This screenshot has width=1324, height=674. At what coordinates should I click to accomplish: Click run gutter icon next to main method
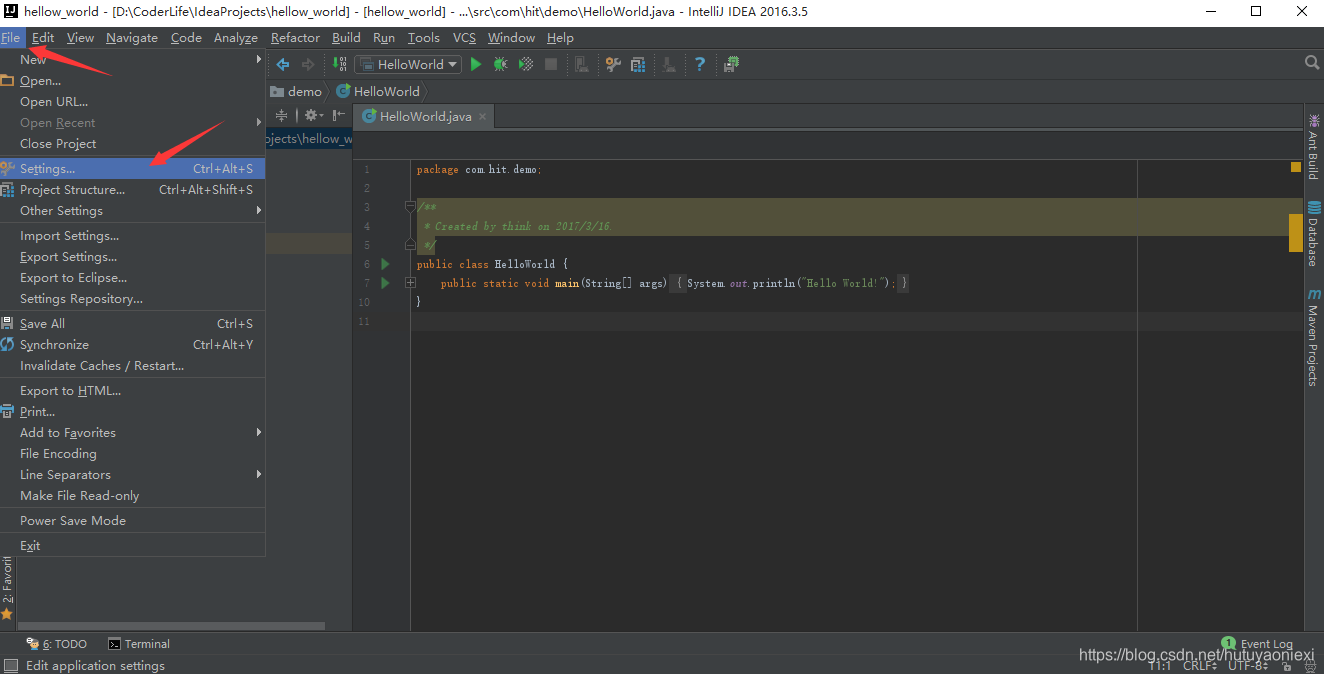385,283
